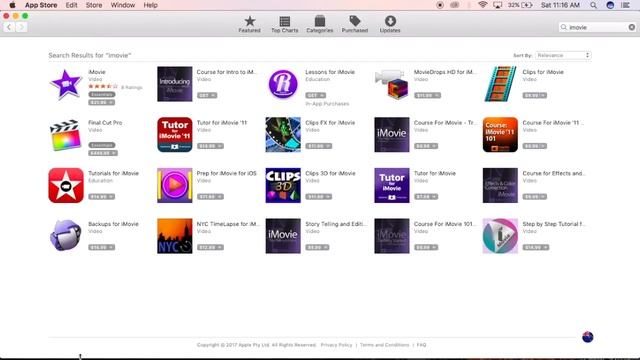
Task: Click Get button for Course for Intro to iMovie
Action: [x=207, y=96]
